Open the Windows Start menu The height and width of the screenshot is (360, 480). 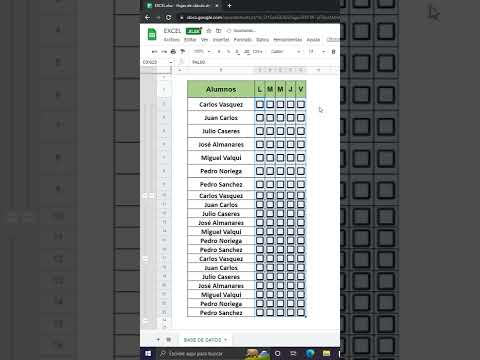click(x=148, y=353)
